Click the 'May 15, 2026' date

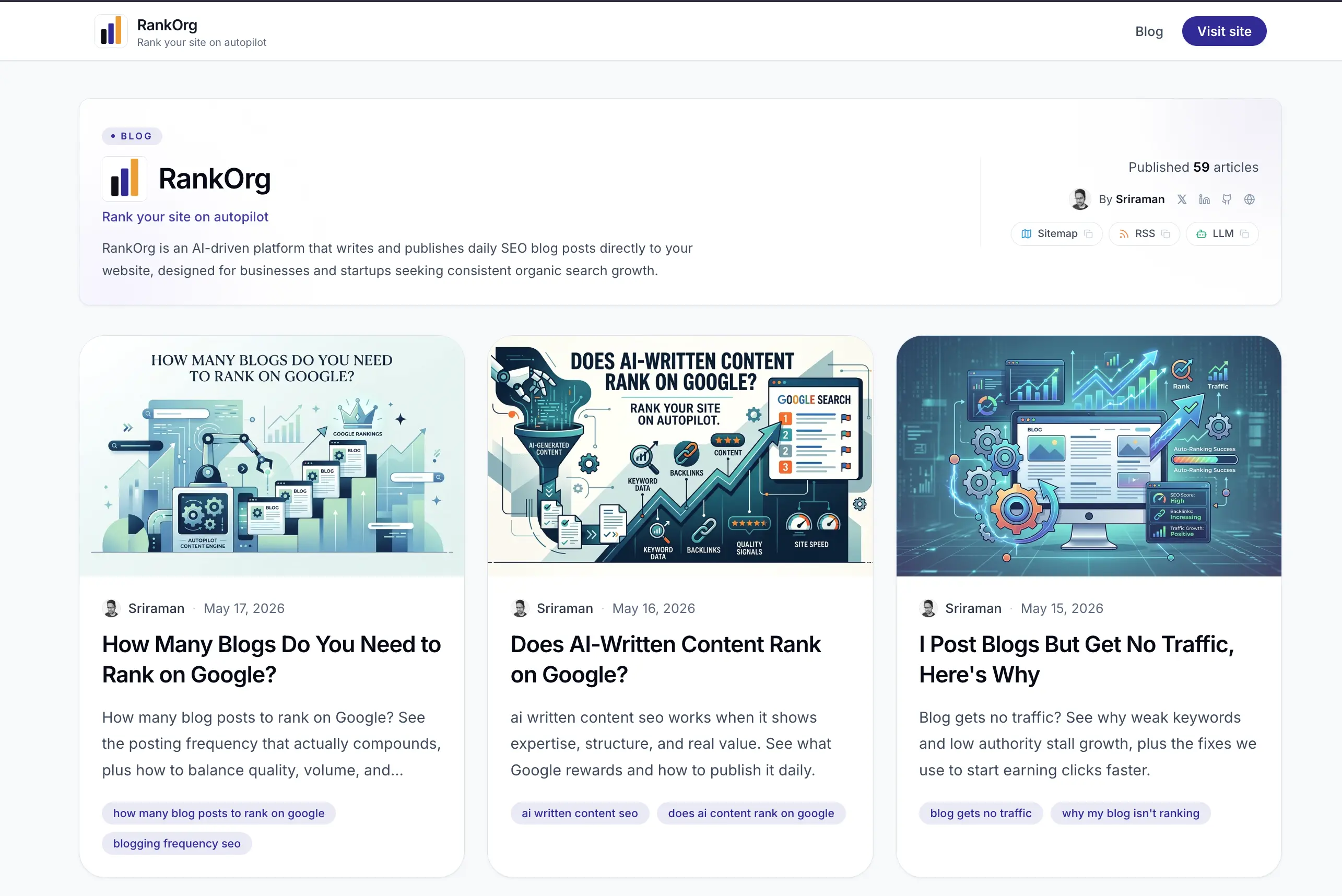pyautogui.click(x=1062, y=609)
